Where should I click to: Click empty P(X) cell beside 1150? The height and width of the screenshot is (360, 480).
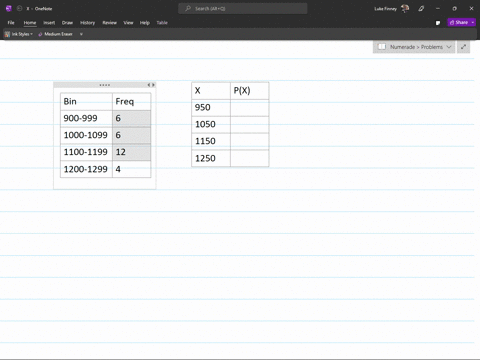click(250, 141)
